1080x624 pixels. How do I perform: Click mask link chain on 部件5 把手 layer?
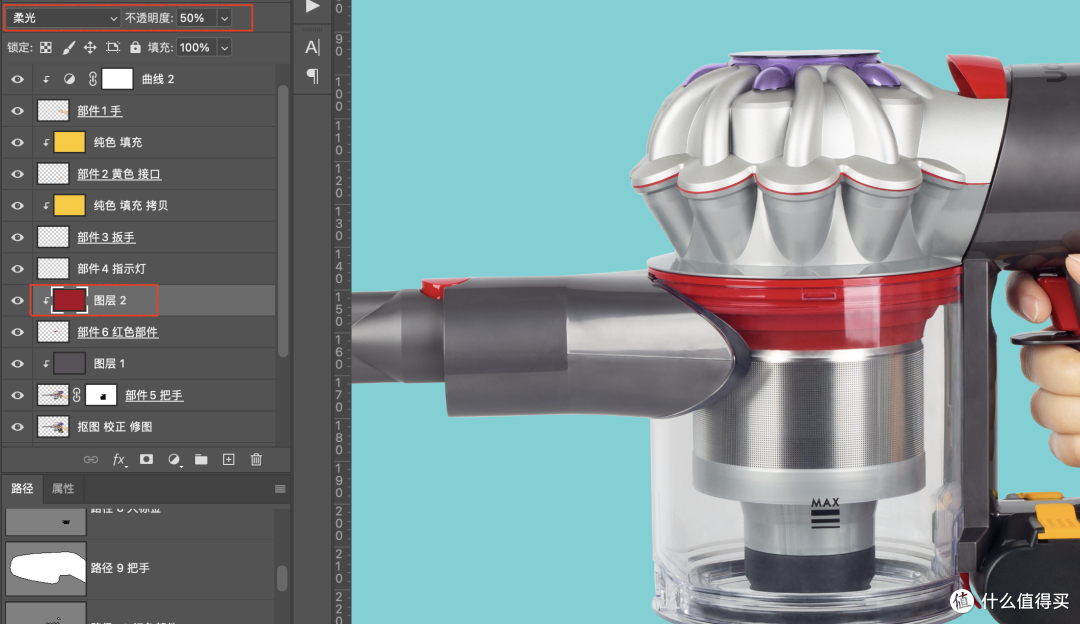coord(76,395)
